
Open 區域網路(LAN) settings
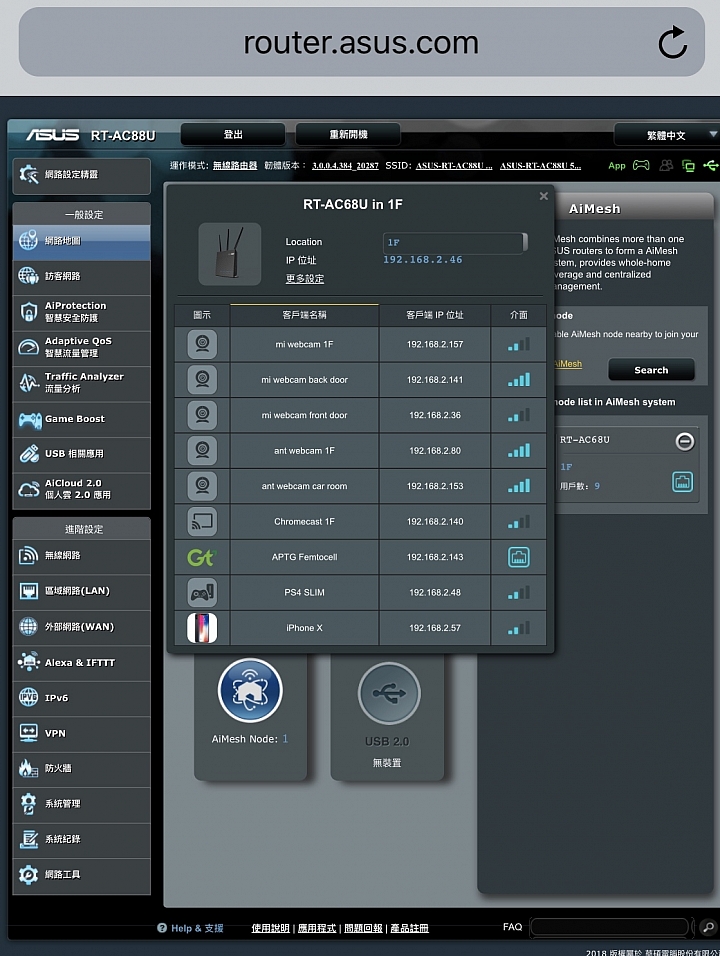point(82,591)
